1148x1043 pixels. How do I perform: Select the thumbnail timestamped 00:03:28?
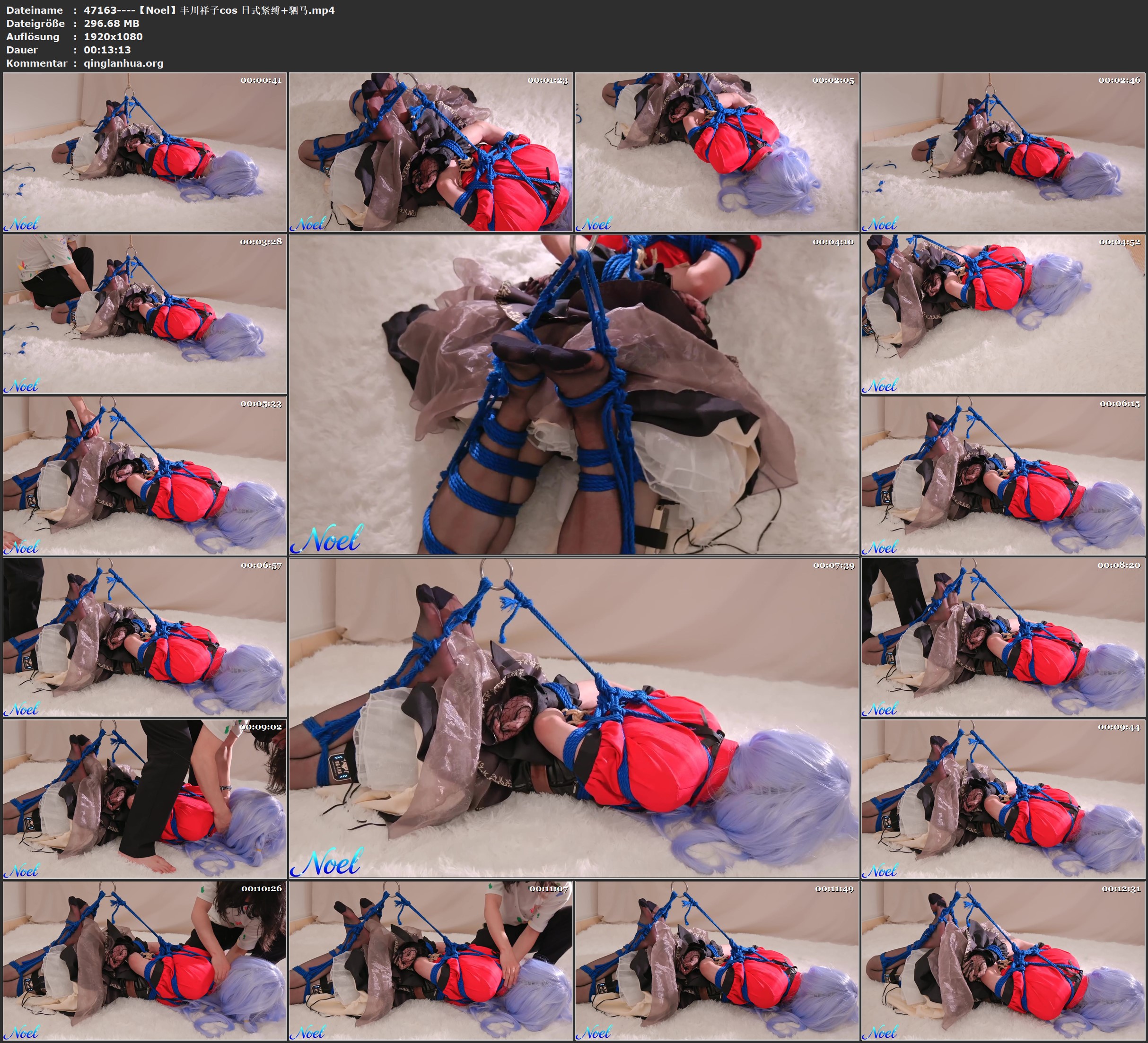[x=145, y=313]
